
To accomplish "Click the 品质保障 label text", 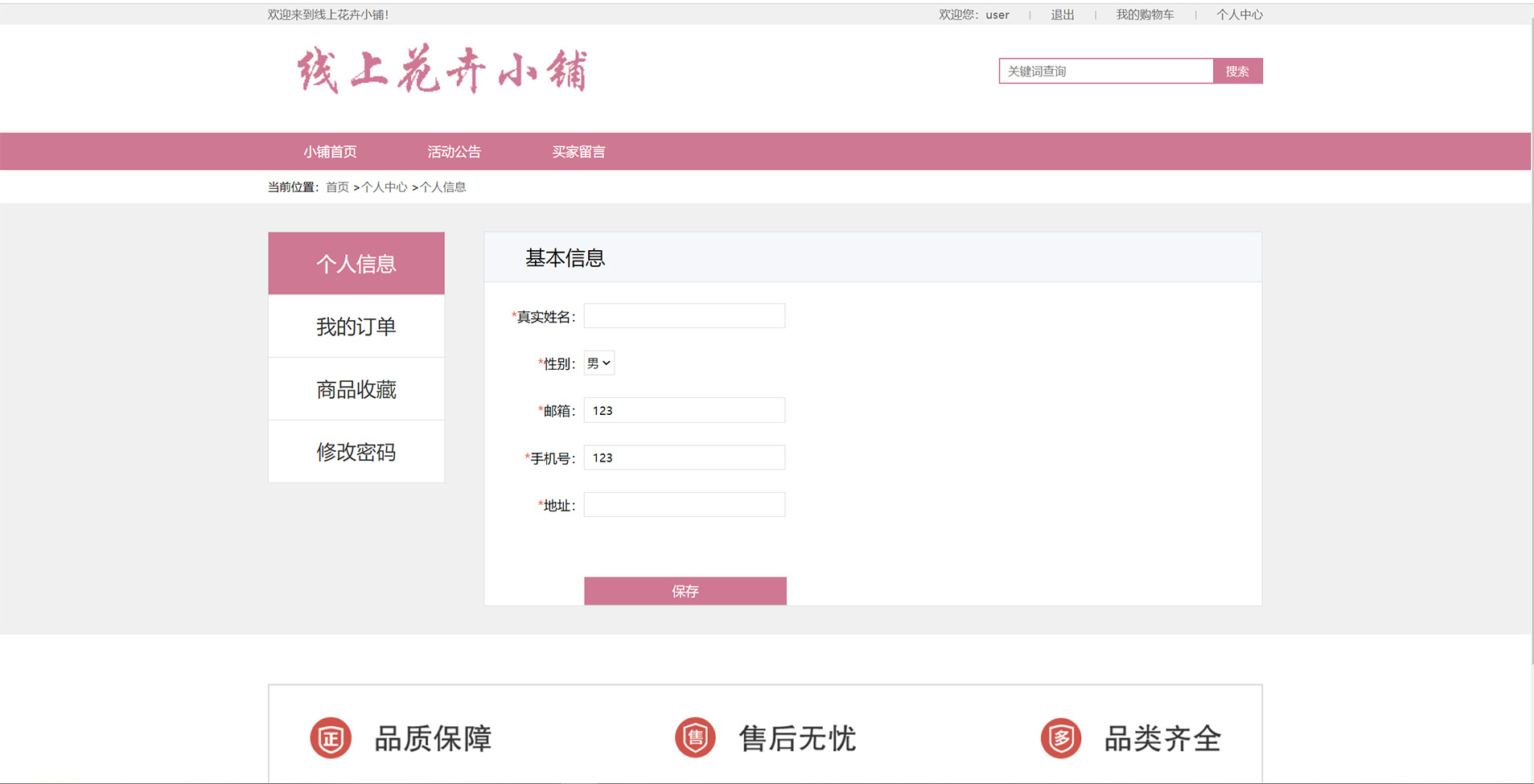I will pyautogui.click(x=433, y=738).
